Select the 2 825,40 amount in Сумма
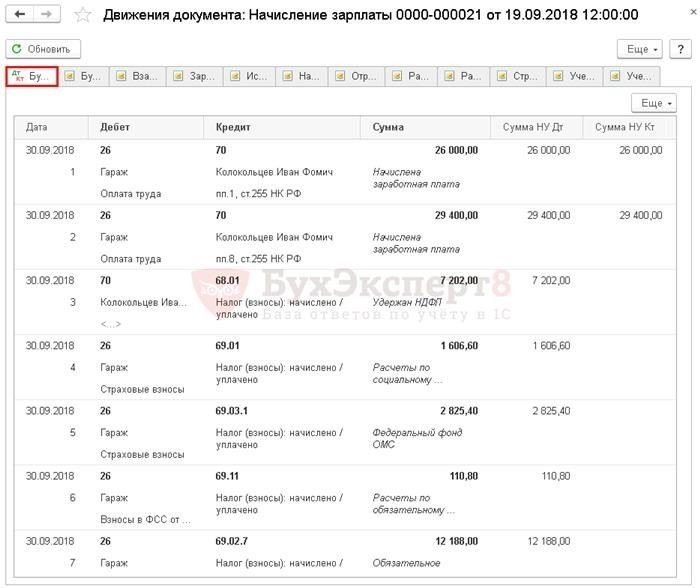This screenshot has height=588, width=700. [x=459, y=411]
